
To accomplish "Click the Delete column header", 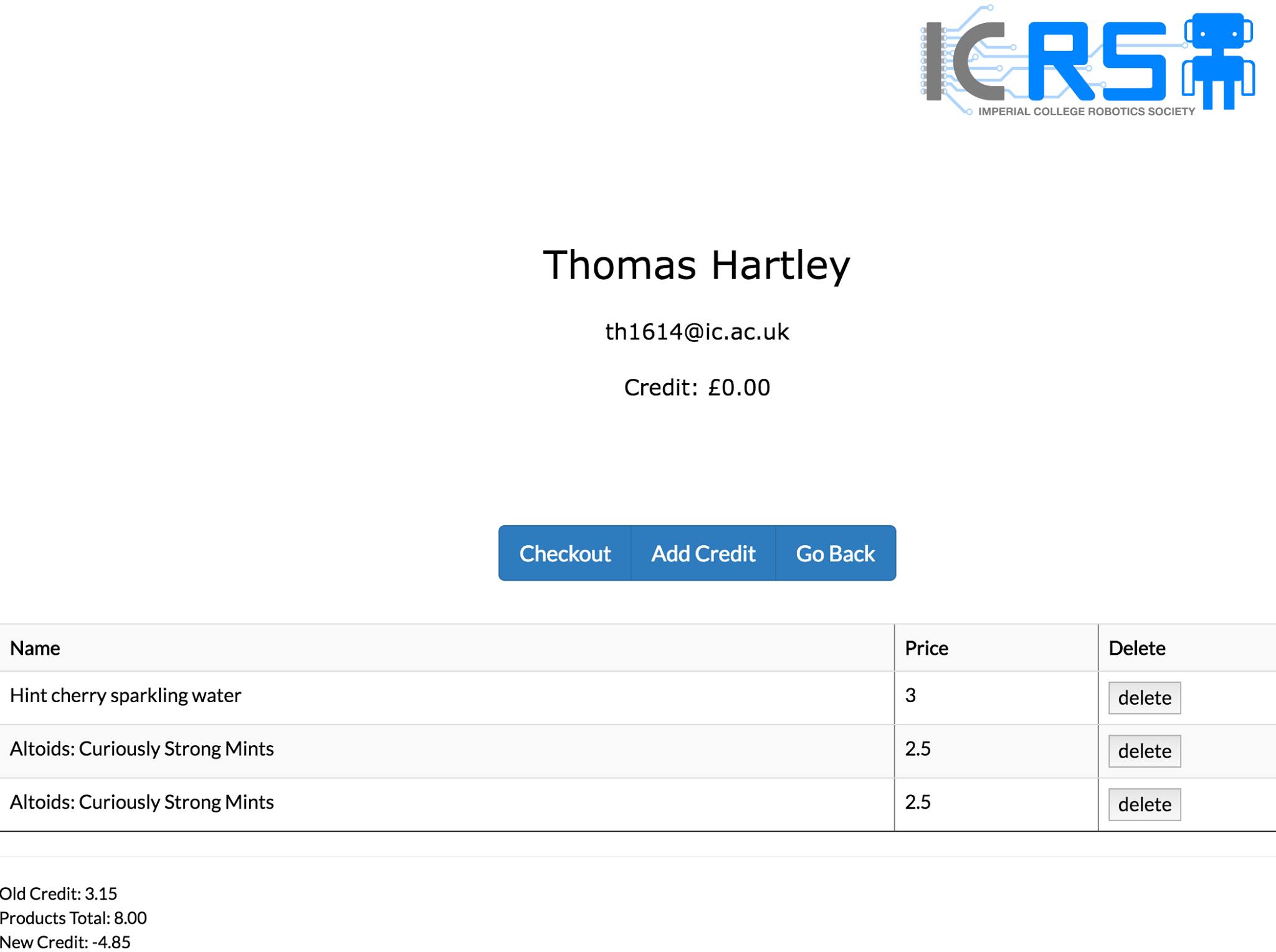I will 1136,648.
